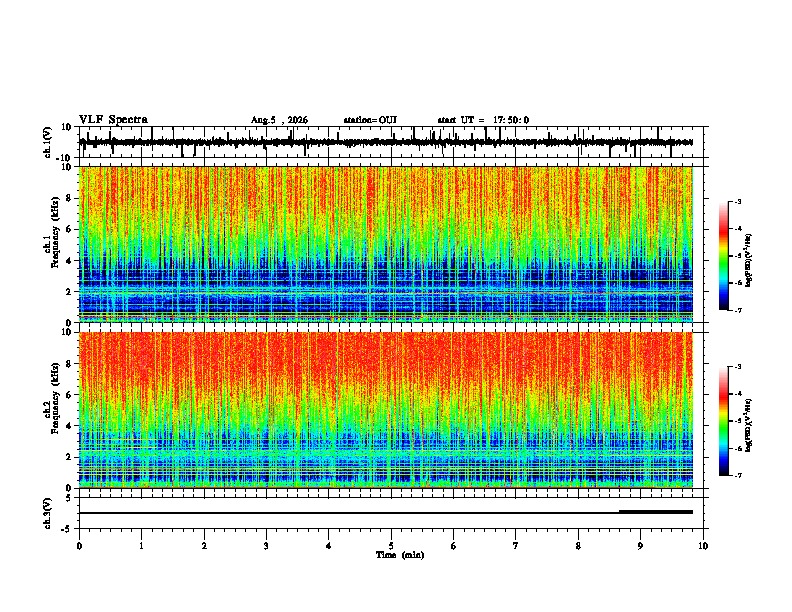Click the "-10" tick on ch.1(V) axis
Screen dimensions: 792x612
point(65,158)
